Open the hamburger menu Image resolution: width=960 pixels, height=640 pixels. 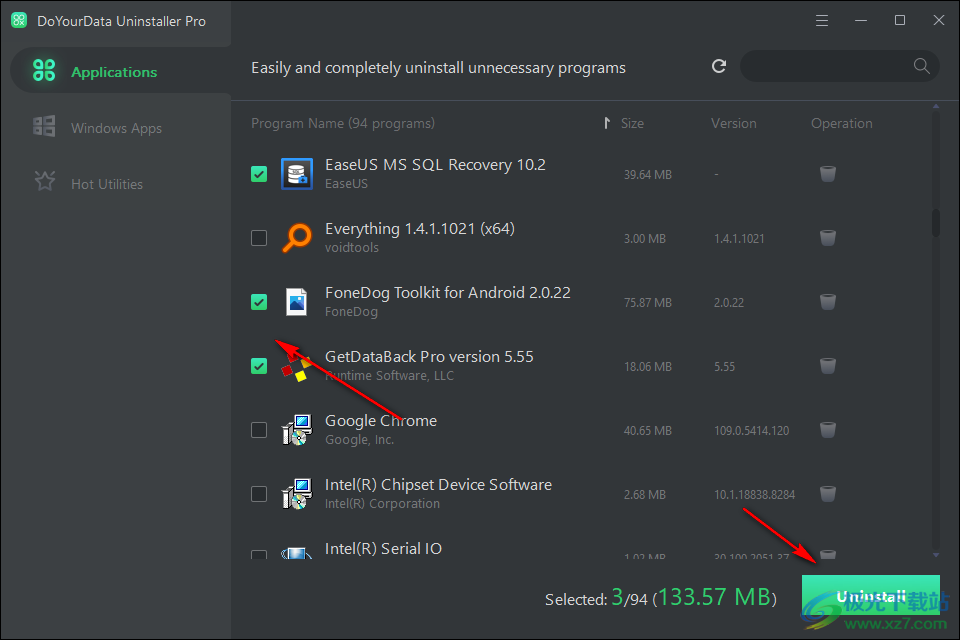[822, 21]
